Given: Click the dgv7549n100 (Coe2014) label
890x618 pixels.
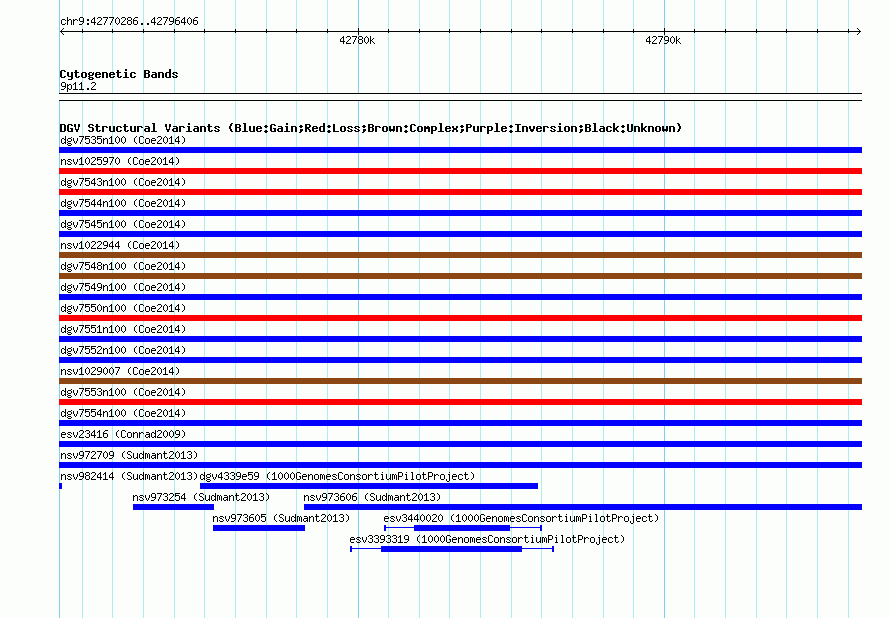Looking at the screenshot, I should coord(123,287).
